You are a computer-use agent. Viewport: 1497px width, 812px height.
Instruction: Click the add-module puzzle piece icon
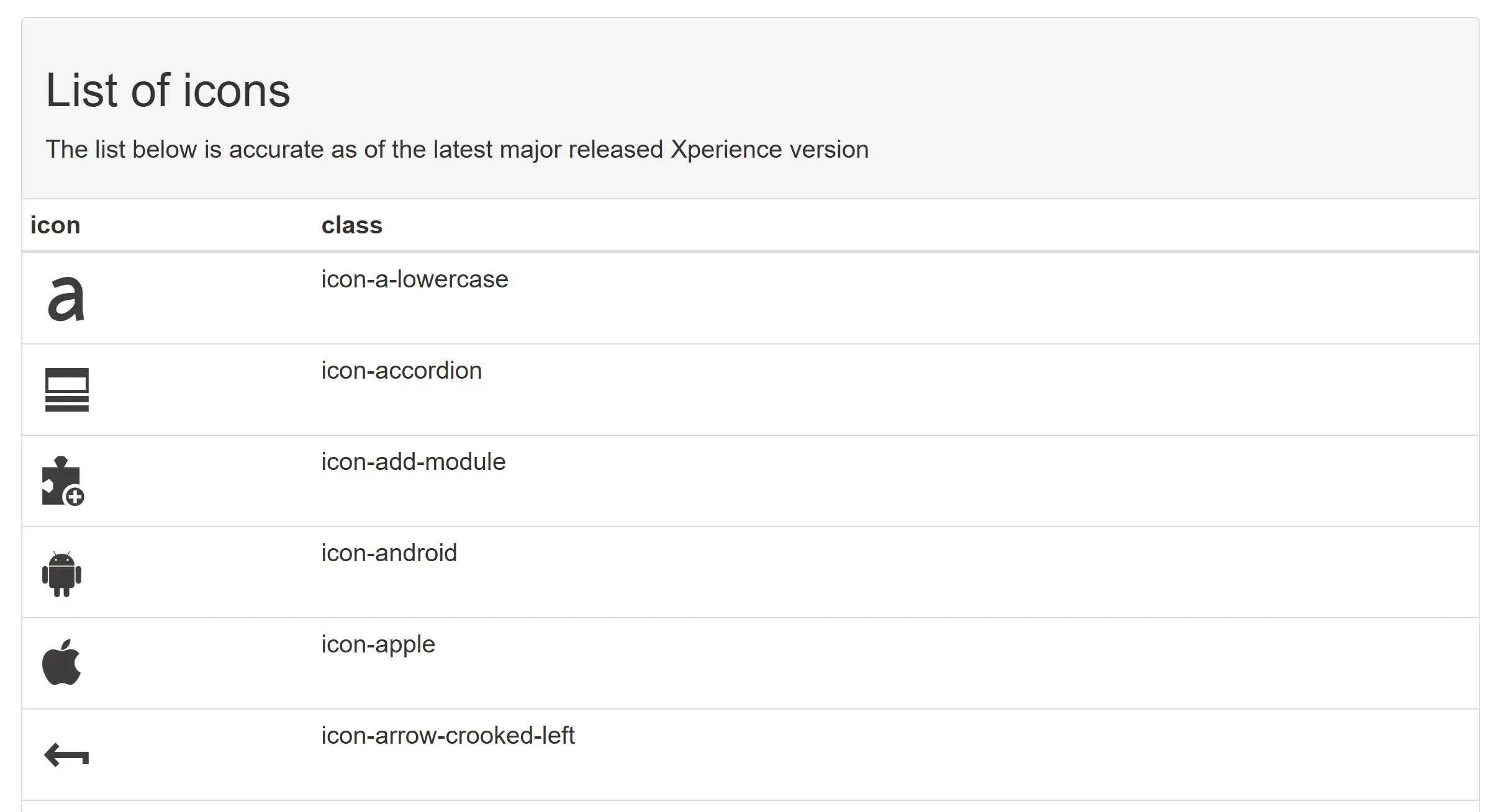pyautogui.click(x=63, y=482)
